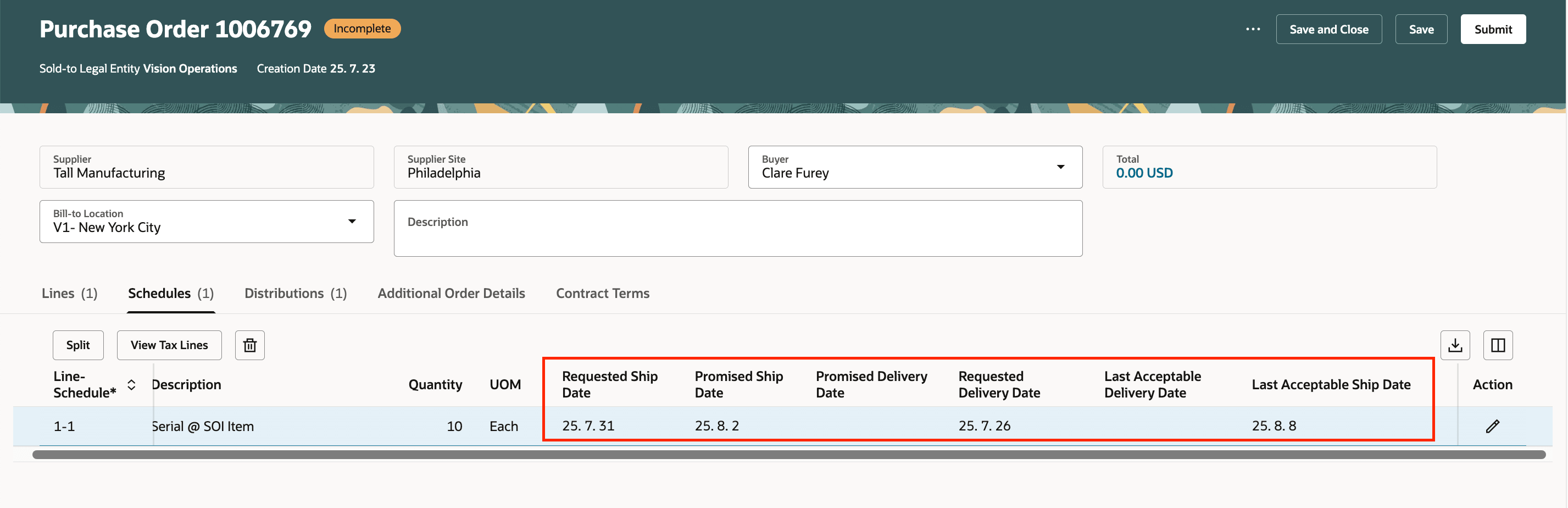Viewport: 1568px width, 508px height.
Task: Click the Save button
Action: [x=1421, y=29]
